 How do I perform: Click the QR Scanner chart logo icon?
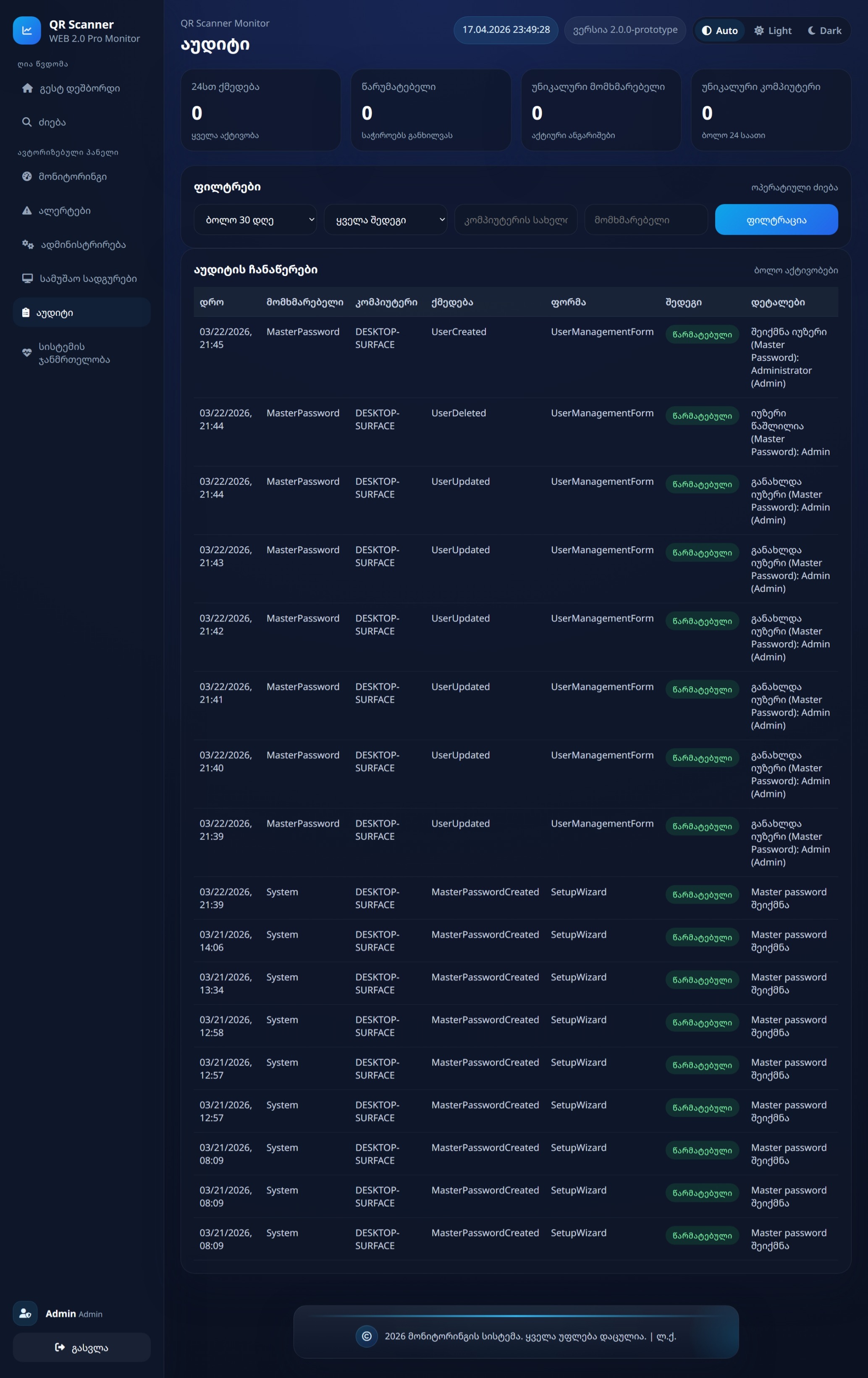coord(27,30)
